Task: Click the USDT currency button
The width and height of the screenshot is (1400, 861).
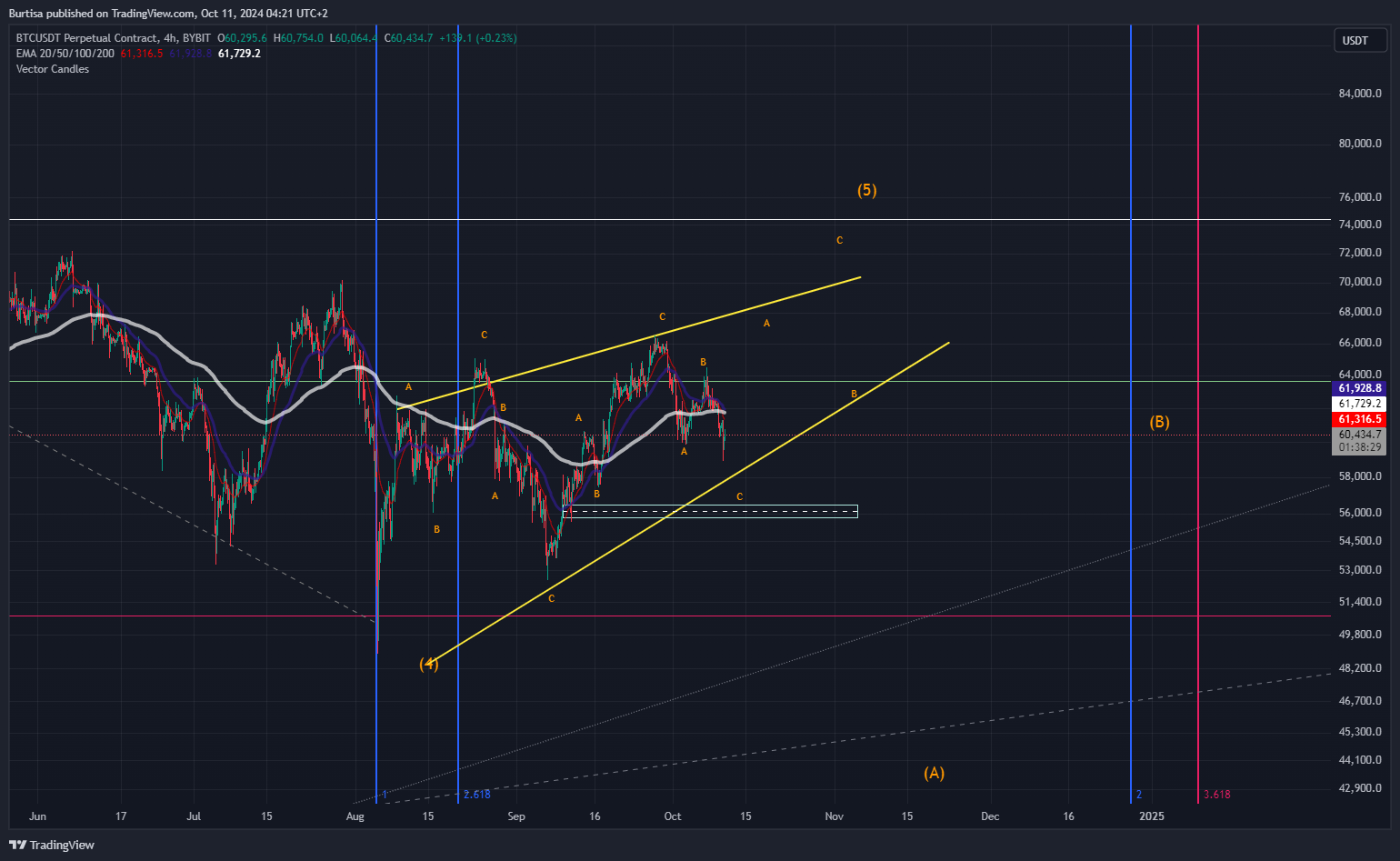Action: (x=1360, y=40)
